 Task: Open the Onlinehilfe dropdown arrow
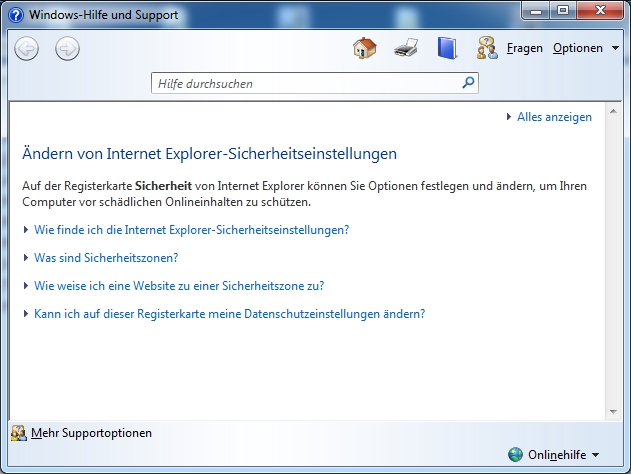[596, 455]
